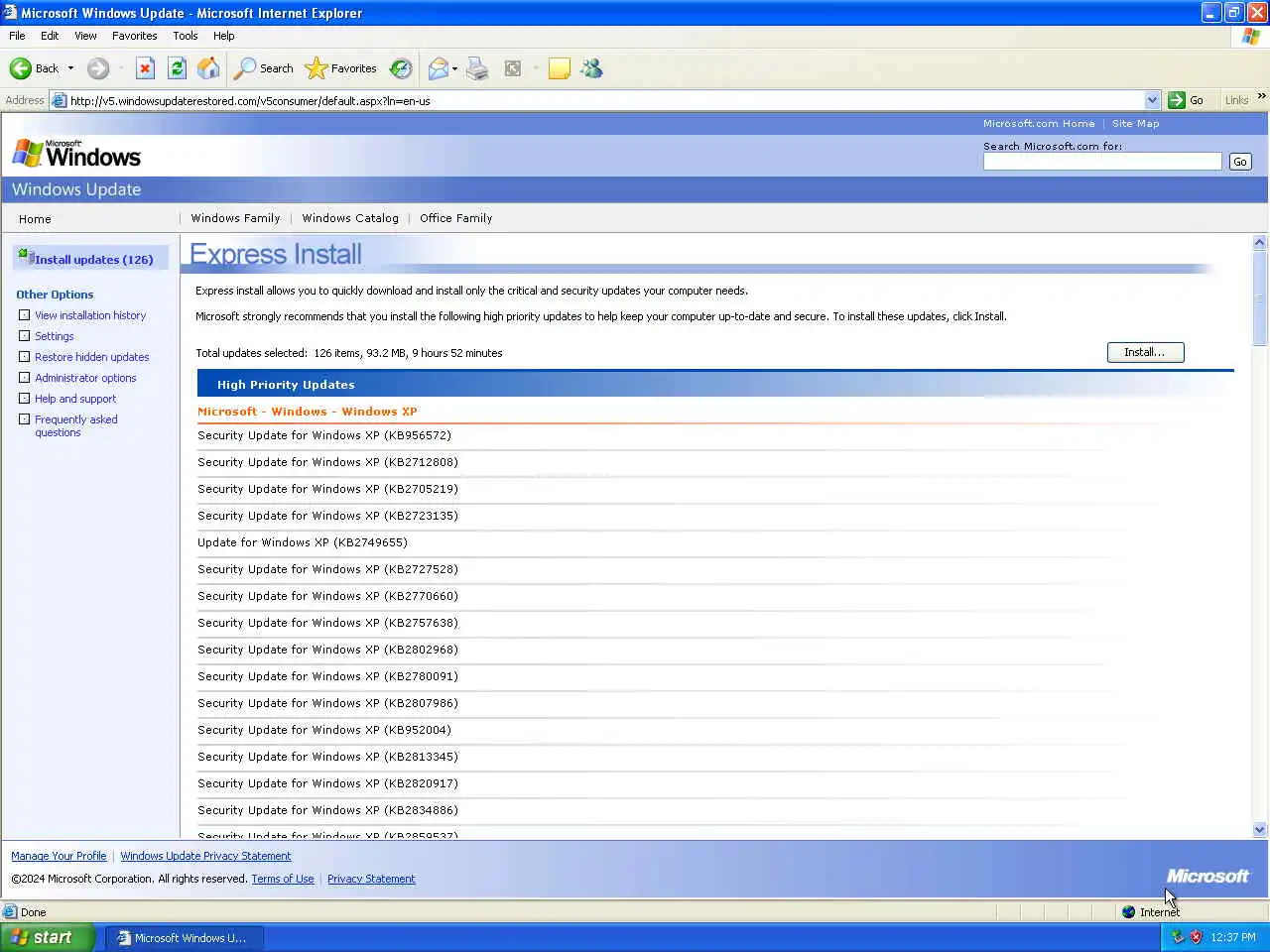Viewport: 1270px width, 952px height.
Task: Open Windows Update Privacy Statement link
Action: [x=205, y=856]
